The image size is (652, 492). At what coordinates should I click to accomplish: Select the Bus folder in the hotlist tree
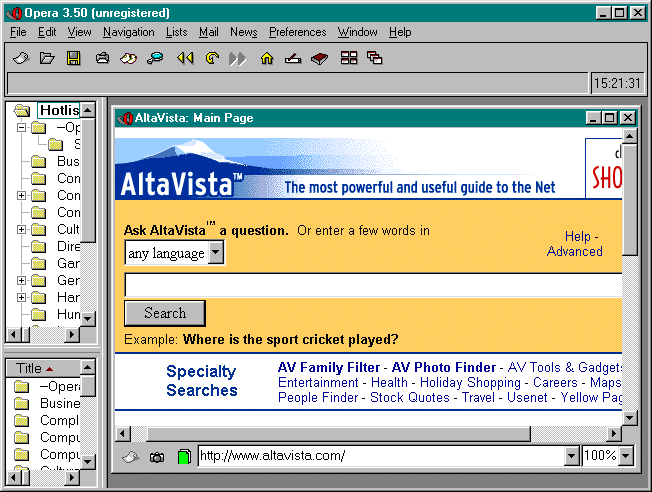click(x=68, y=161)
